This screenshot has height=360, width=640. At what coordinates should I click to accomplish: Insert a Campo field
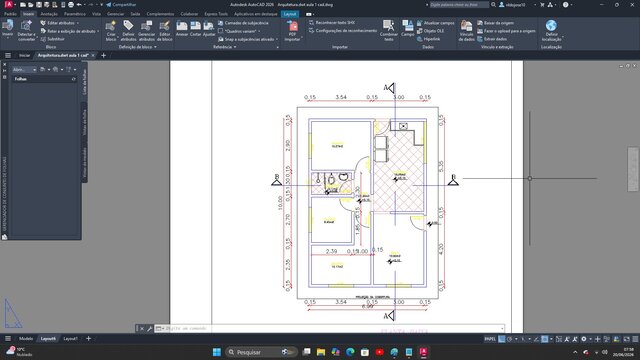click(407, 29)
